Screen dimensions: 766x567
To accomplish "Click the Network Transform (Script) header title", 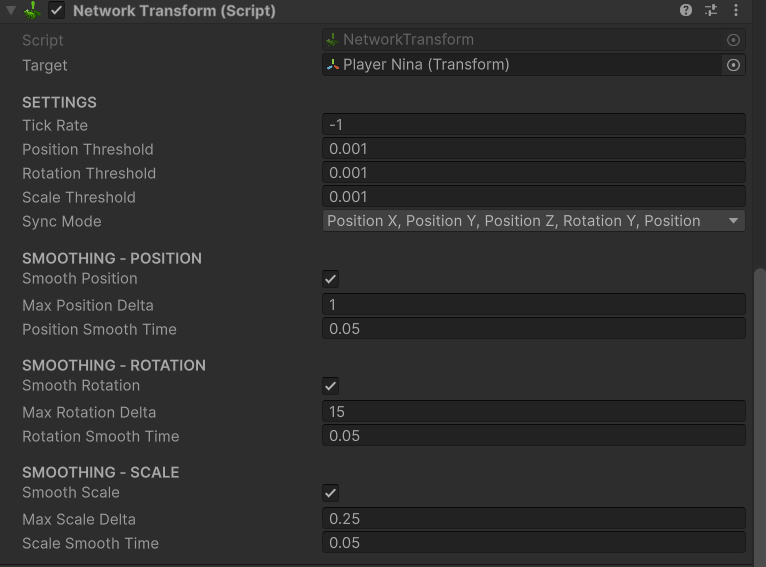I will coord(174,11).
